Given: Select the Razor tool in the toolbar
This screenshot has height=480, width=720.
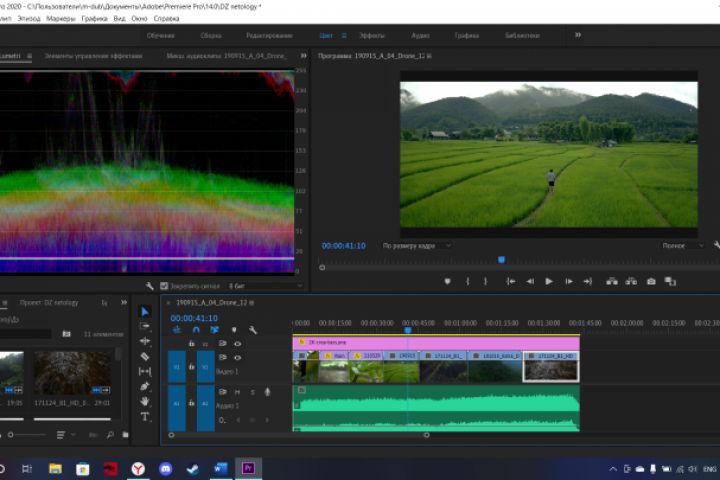Looking at the screenshot, I should click(145, 356).
